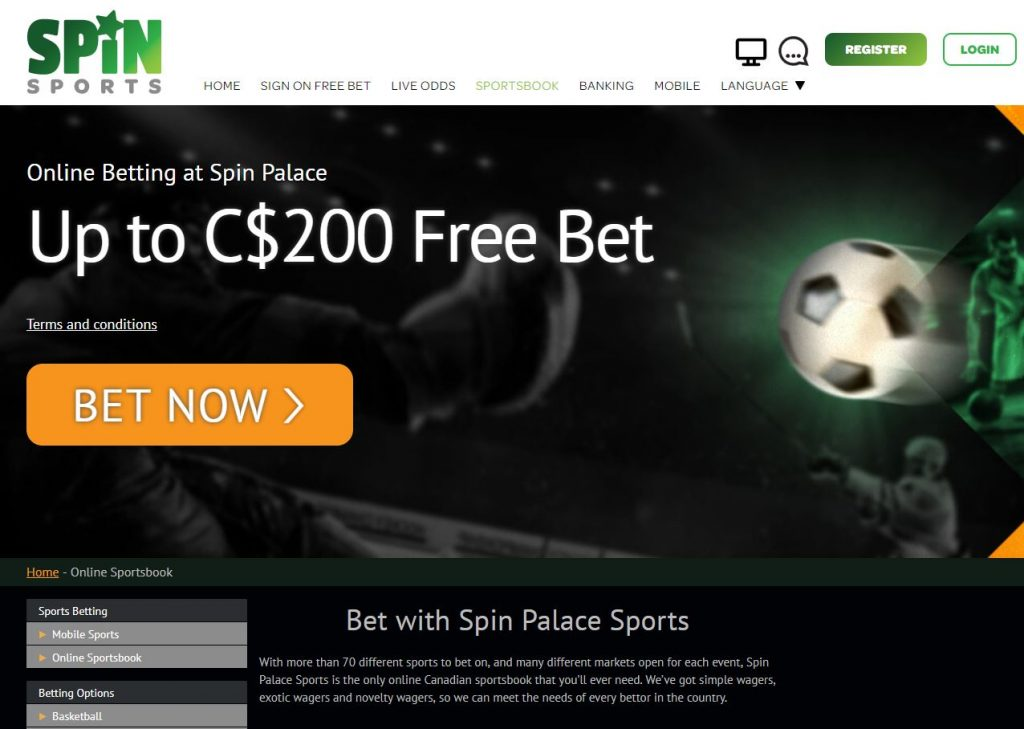Click the Spin Sports logo
The image size is (1024, 729).
pyautogui.click(x=94, y=52)
